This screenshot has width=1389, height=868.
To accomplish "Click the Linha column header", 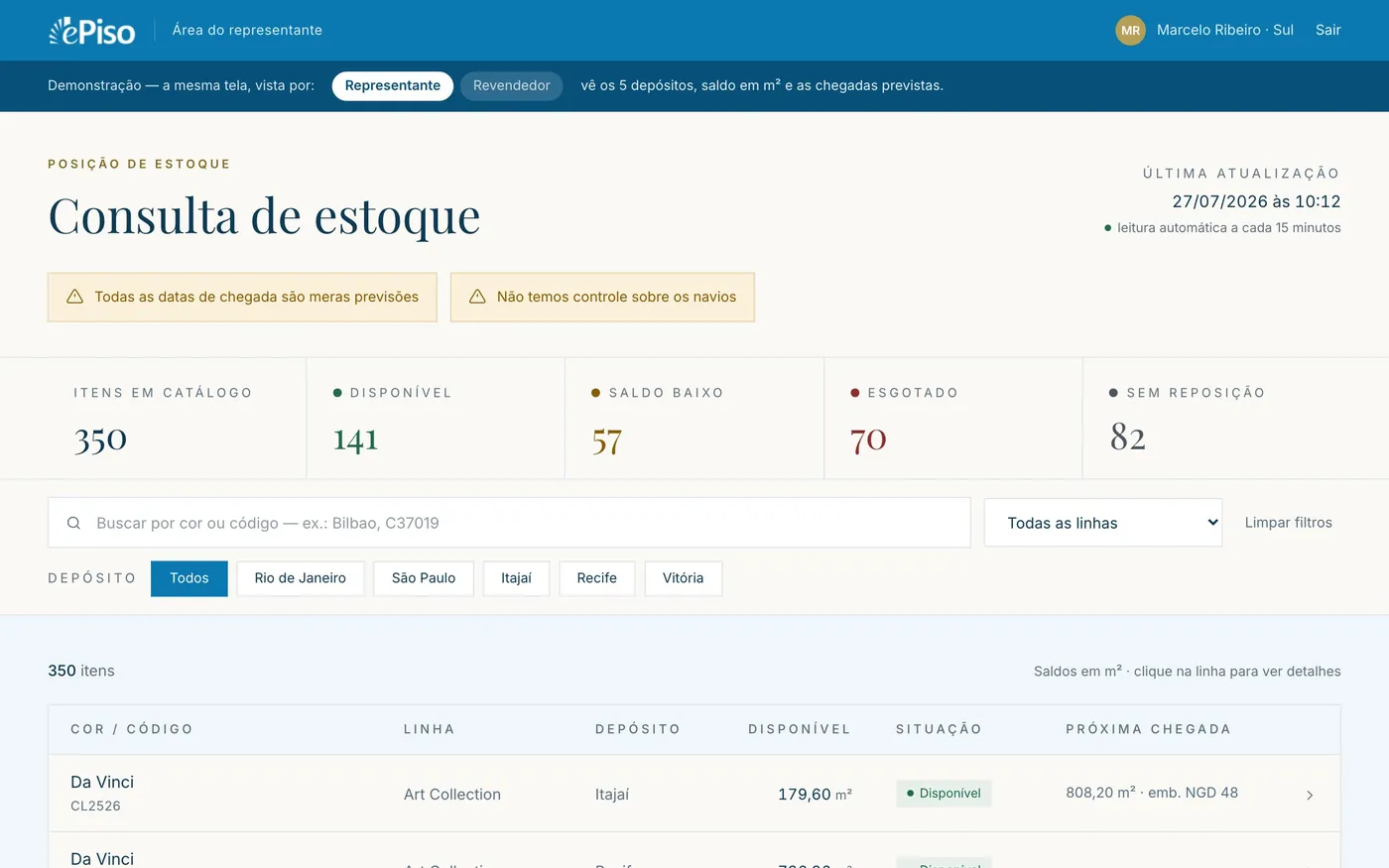I will [x=430, y=729].
